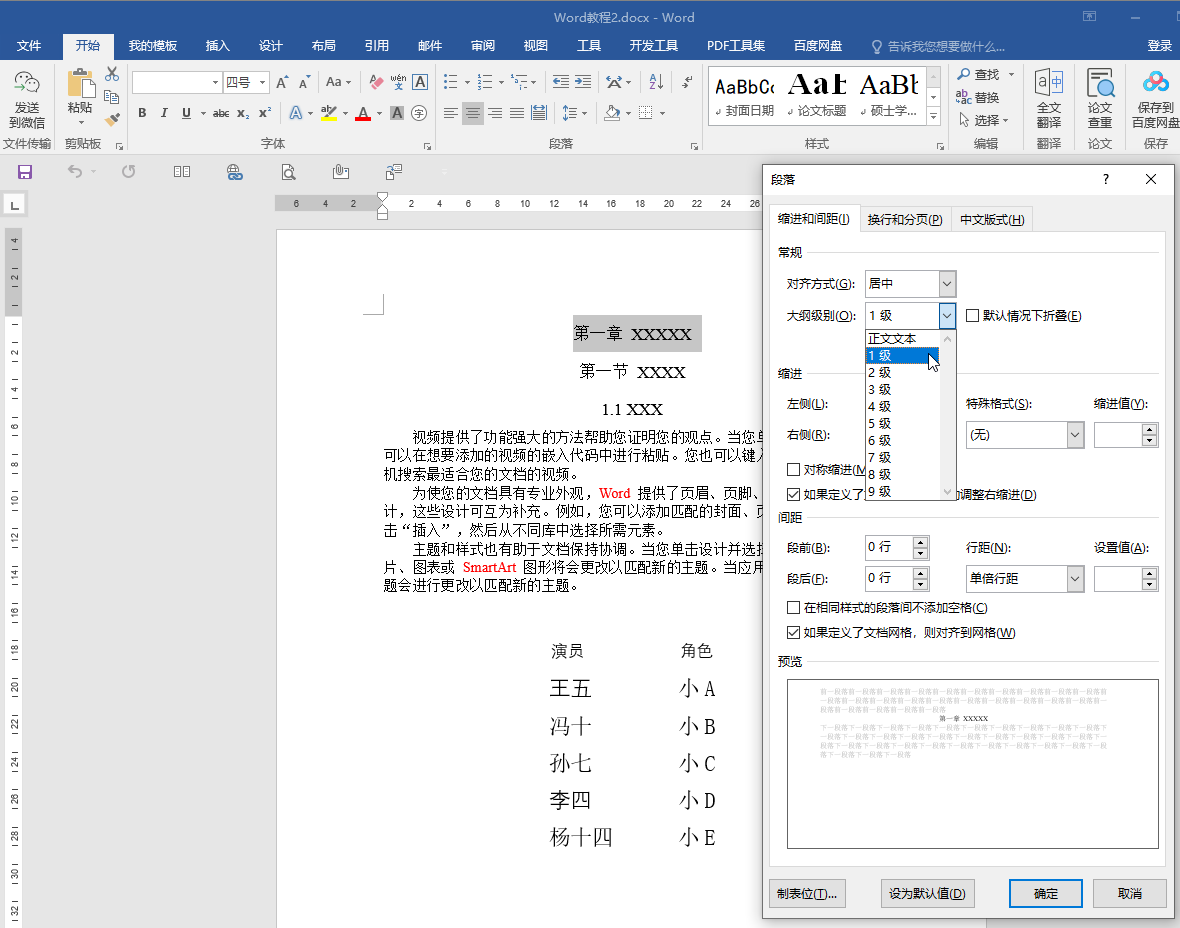
Task: Click the Print Preview magnifier icon
Action: pos(288,172)
